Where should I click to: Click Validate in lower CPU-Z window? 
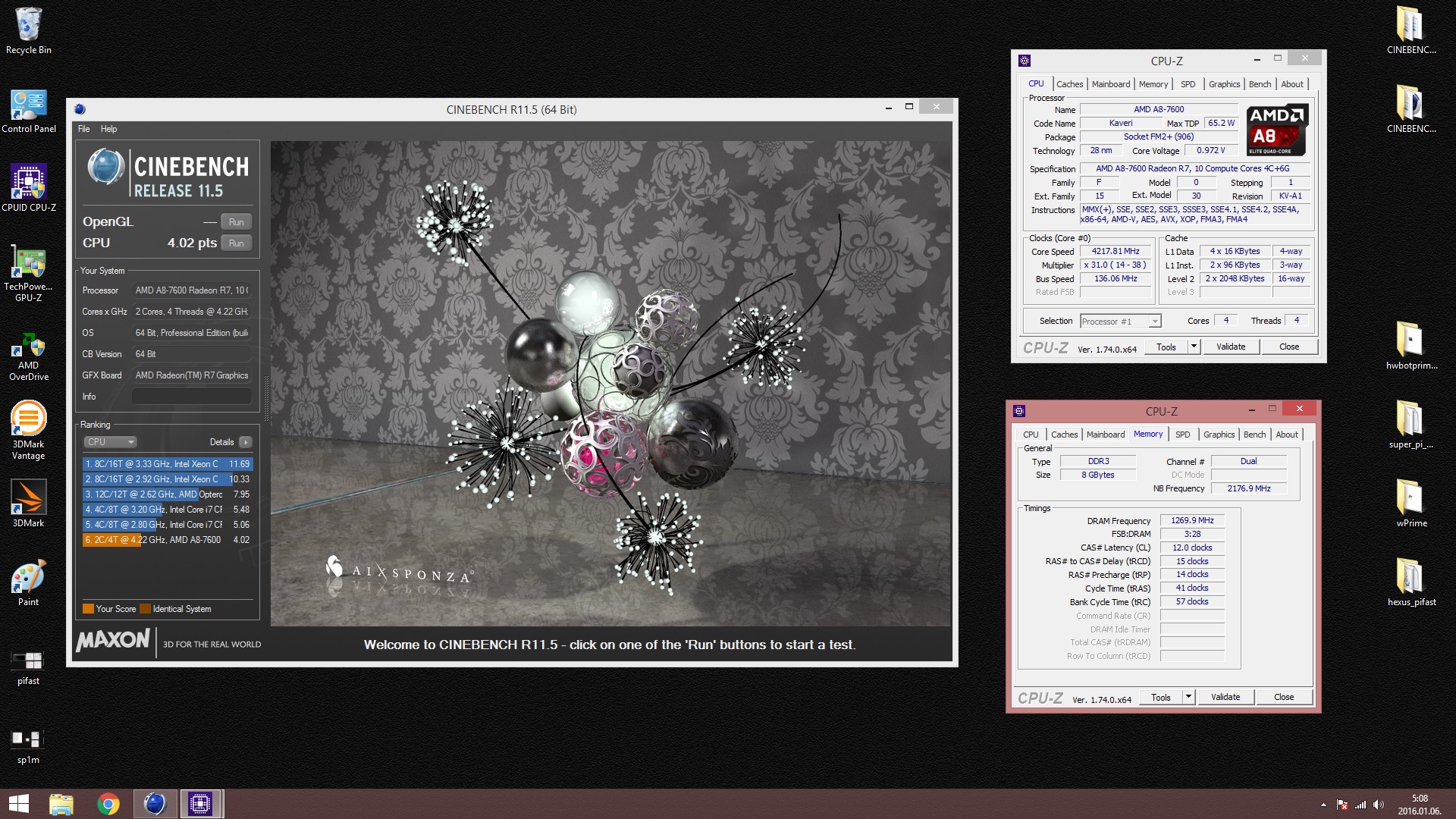pos(1225,697)
